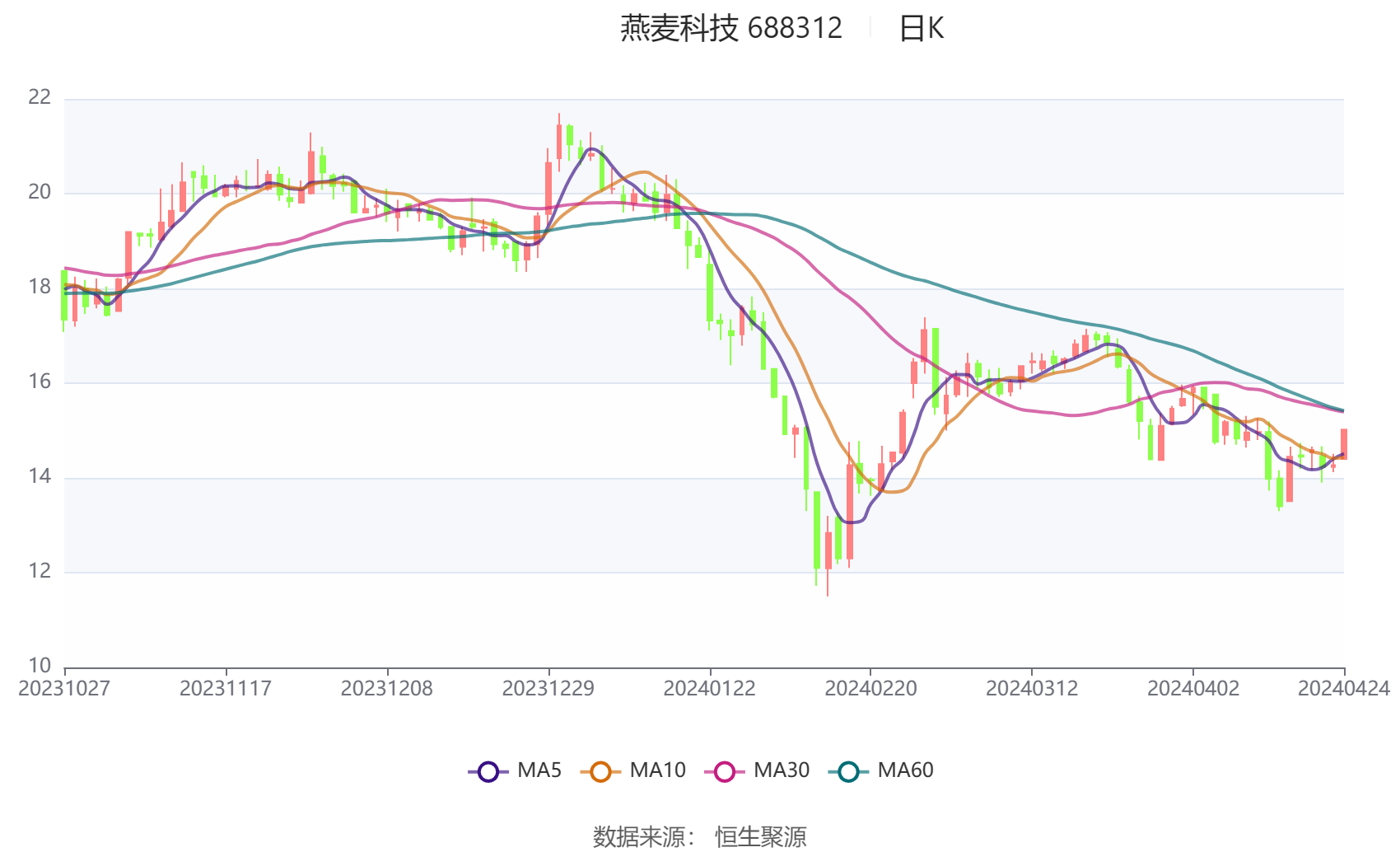The height and width of the screenshot is (852, 1400).
Task: Click the 20231208 x-axis date
Action: [x=387, y=689]
